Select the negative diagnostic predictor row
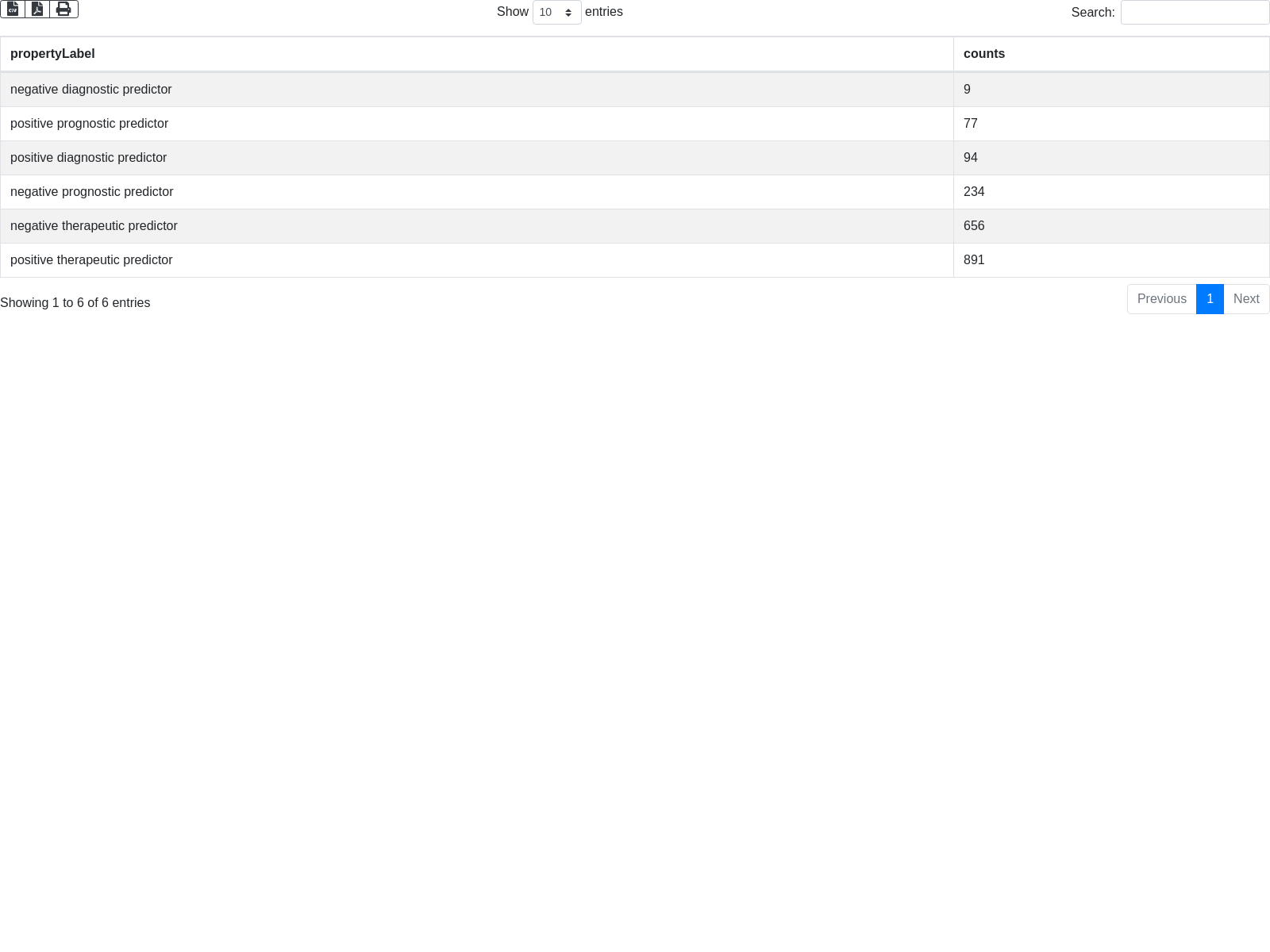This screenshot has height=952, width=1270. click(91, 90)
